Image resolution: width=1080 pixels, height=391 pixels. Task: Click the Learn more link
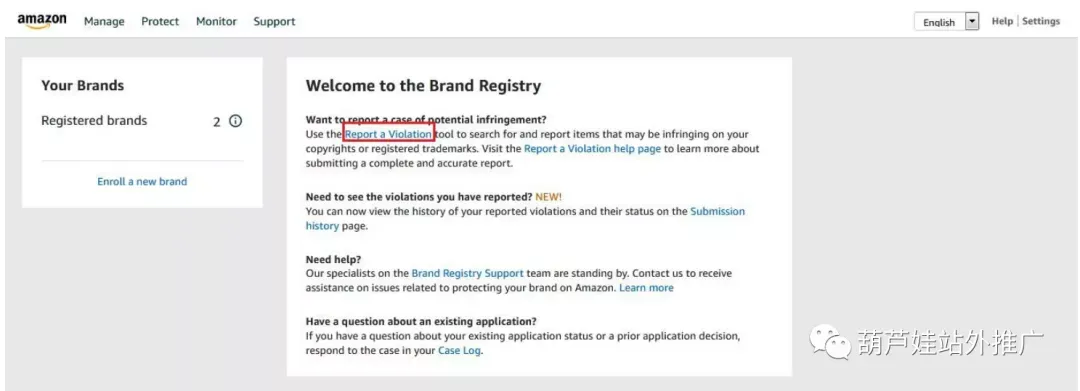pos(646,288)
